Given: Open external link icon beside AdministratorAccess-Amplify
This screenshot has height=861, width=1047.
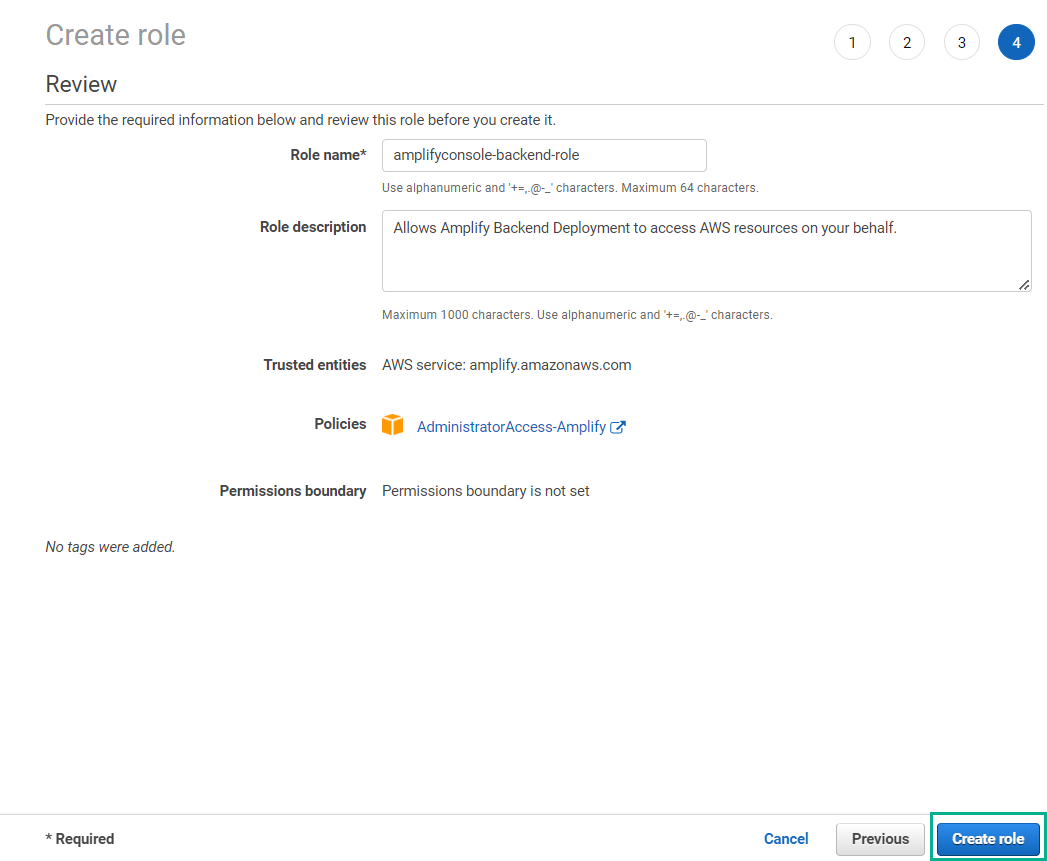Looking at the screenshot, I should click(618, 427).
